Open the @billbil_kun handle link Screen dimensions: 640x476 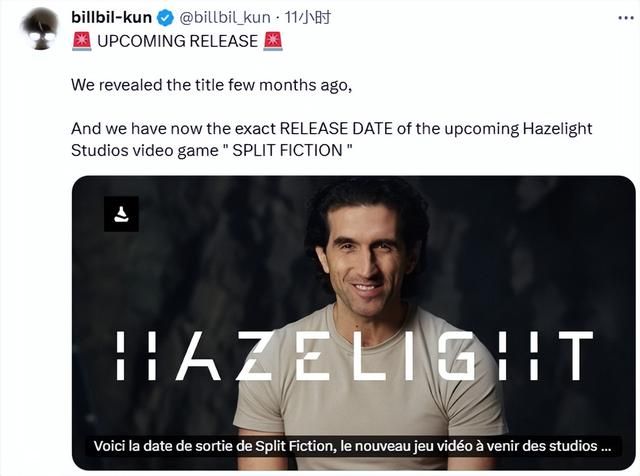tap(225, 18)
